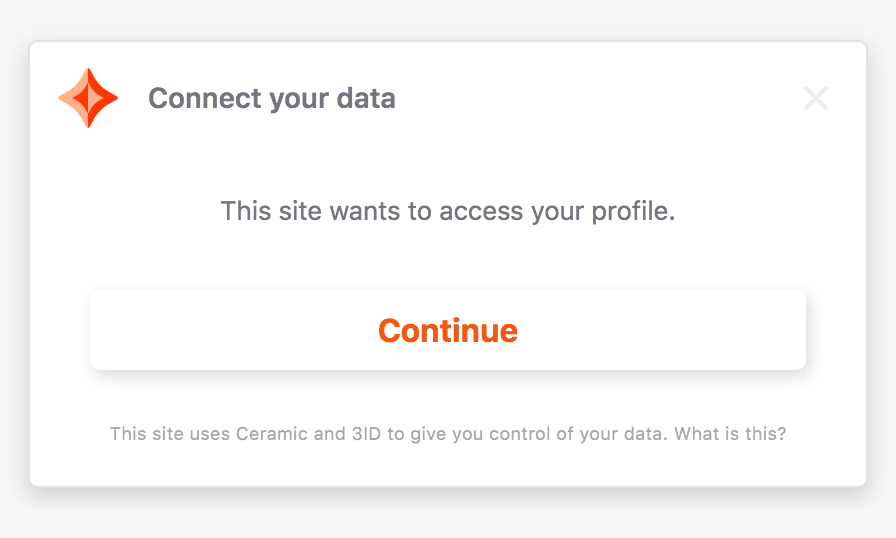The image size is (896, 538).
Task: Approve profile access via Continue
Action: (447, 330)
